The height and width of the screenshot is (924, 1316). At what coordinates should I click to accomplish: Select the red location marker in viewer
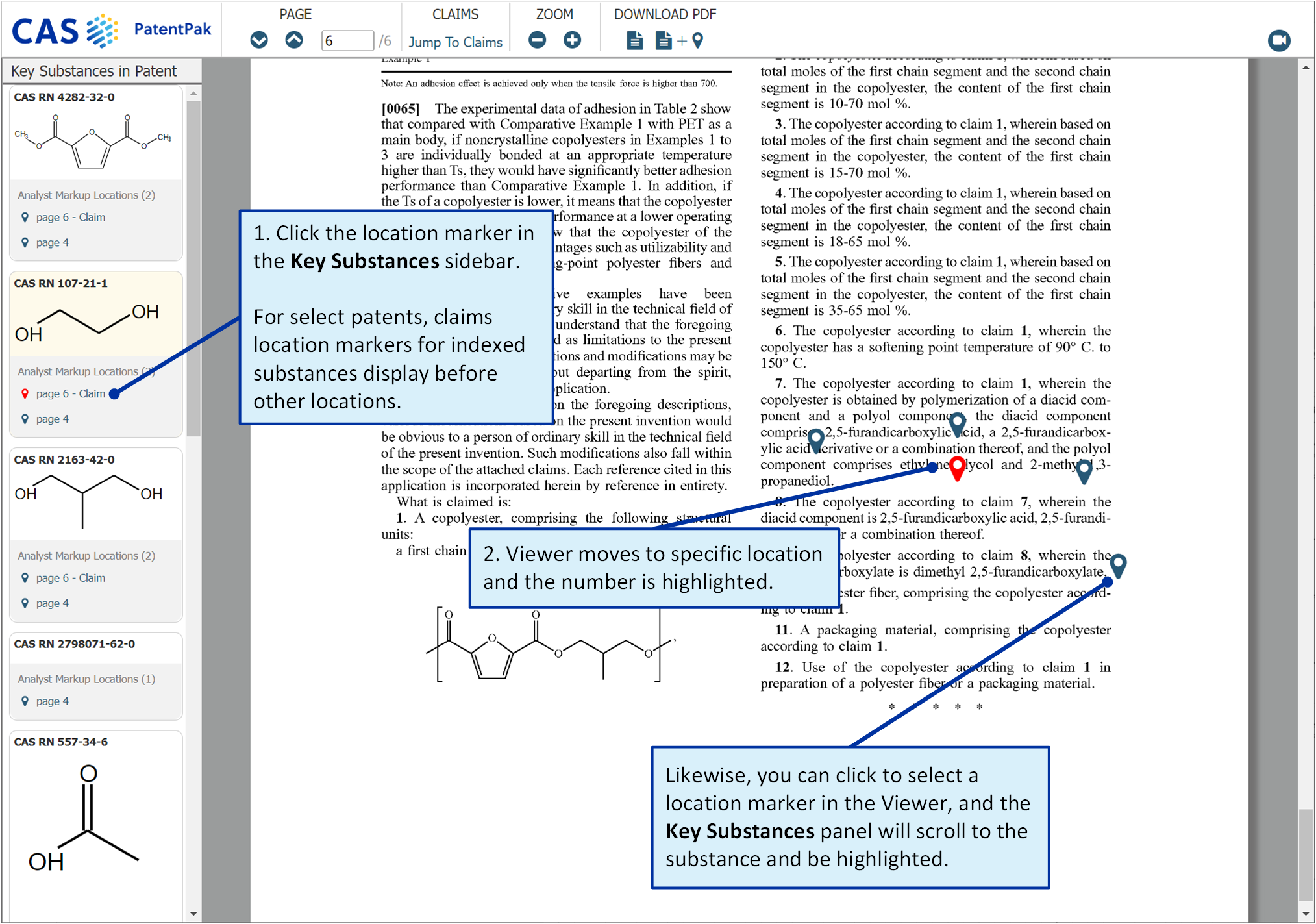957,467
